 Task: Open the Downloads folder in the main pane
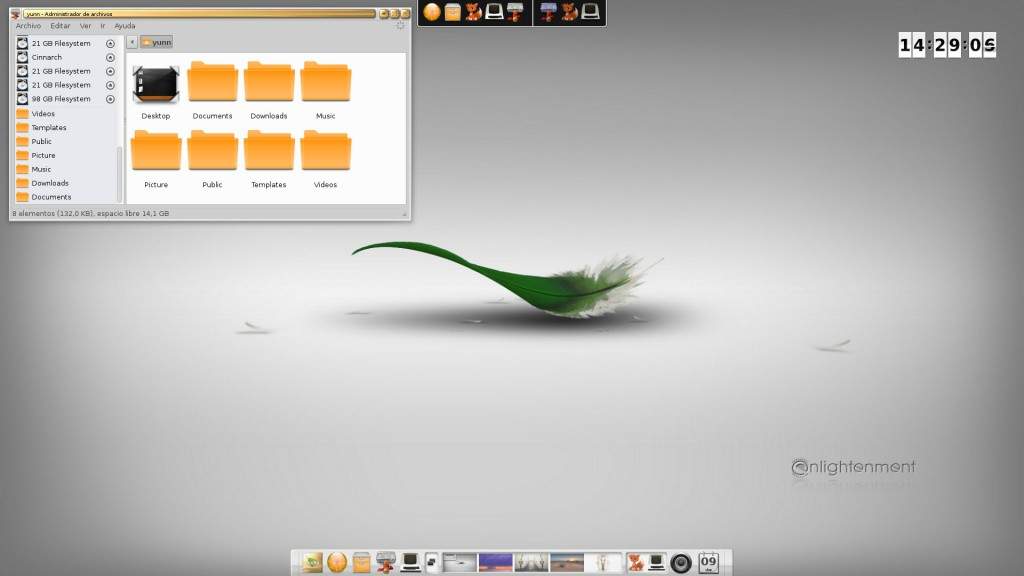269,83
